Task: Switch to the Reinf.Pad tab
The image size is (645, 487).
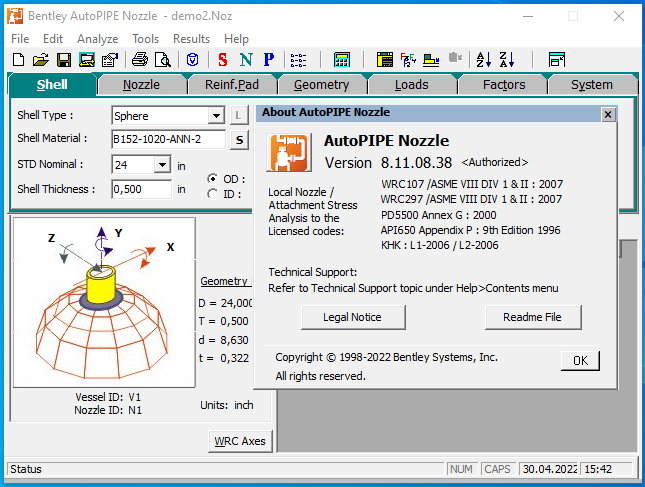Action: pos(232,85)
